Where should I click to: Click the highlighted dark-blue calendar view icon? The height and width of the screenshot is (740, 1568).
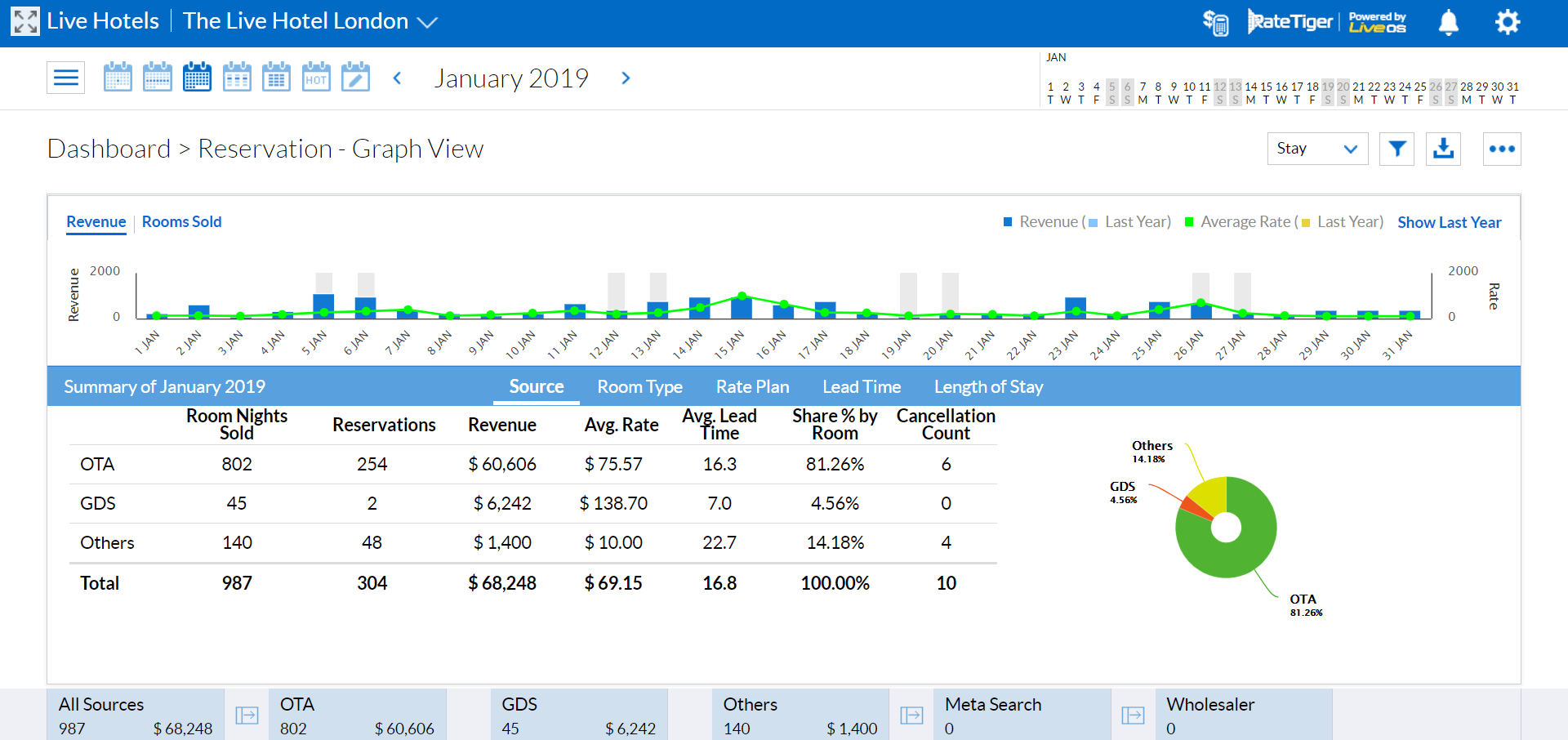tap(197, 77)
